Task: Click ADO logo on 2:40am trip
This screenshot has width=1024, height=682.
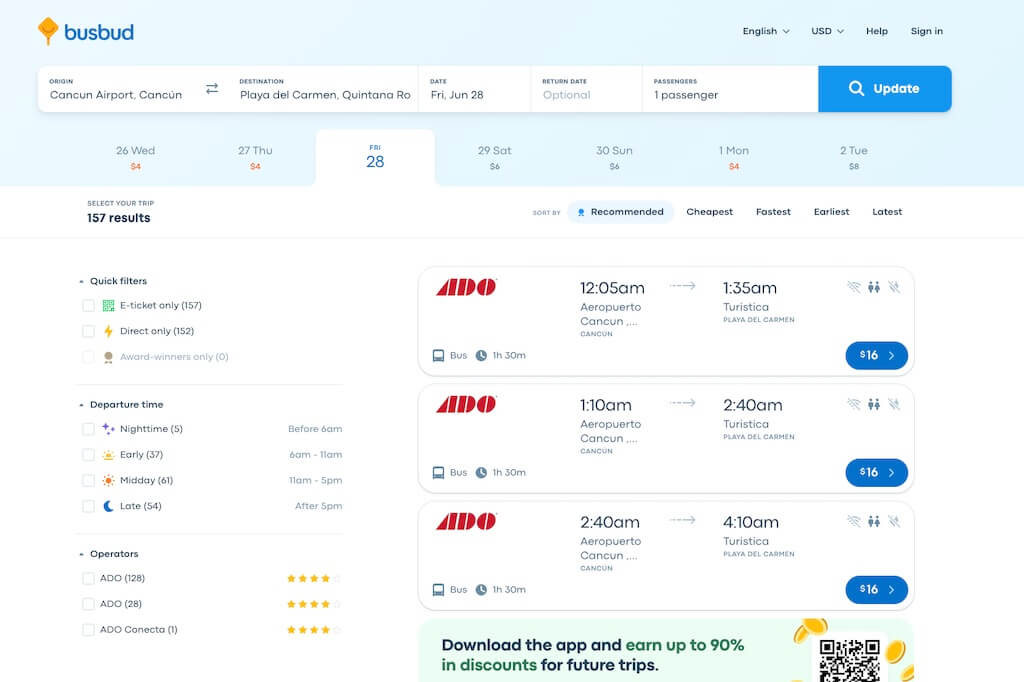Action: coord(466,521)
